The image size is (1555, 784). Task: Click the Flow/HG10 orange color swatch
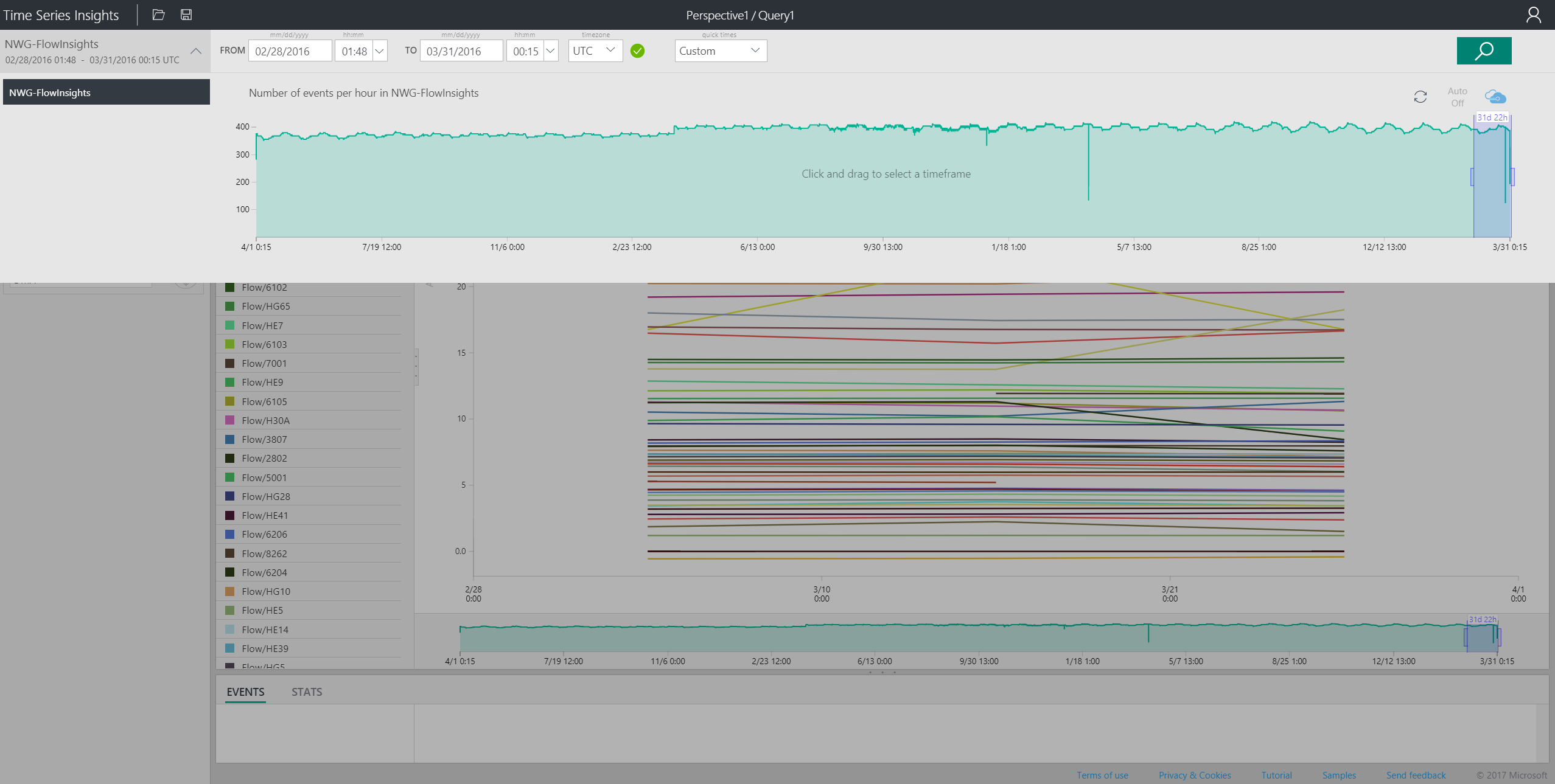[230, 591]
